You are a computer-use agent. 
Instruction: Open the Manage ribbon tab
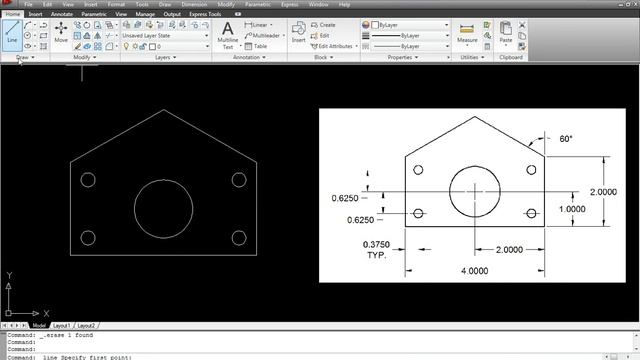click(145, 14)
